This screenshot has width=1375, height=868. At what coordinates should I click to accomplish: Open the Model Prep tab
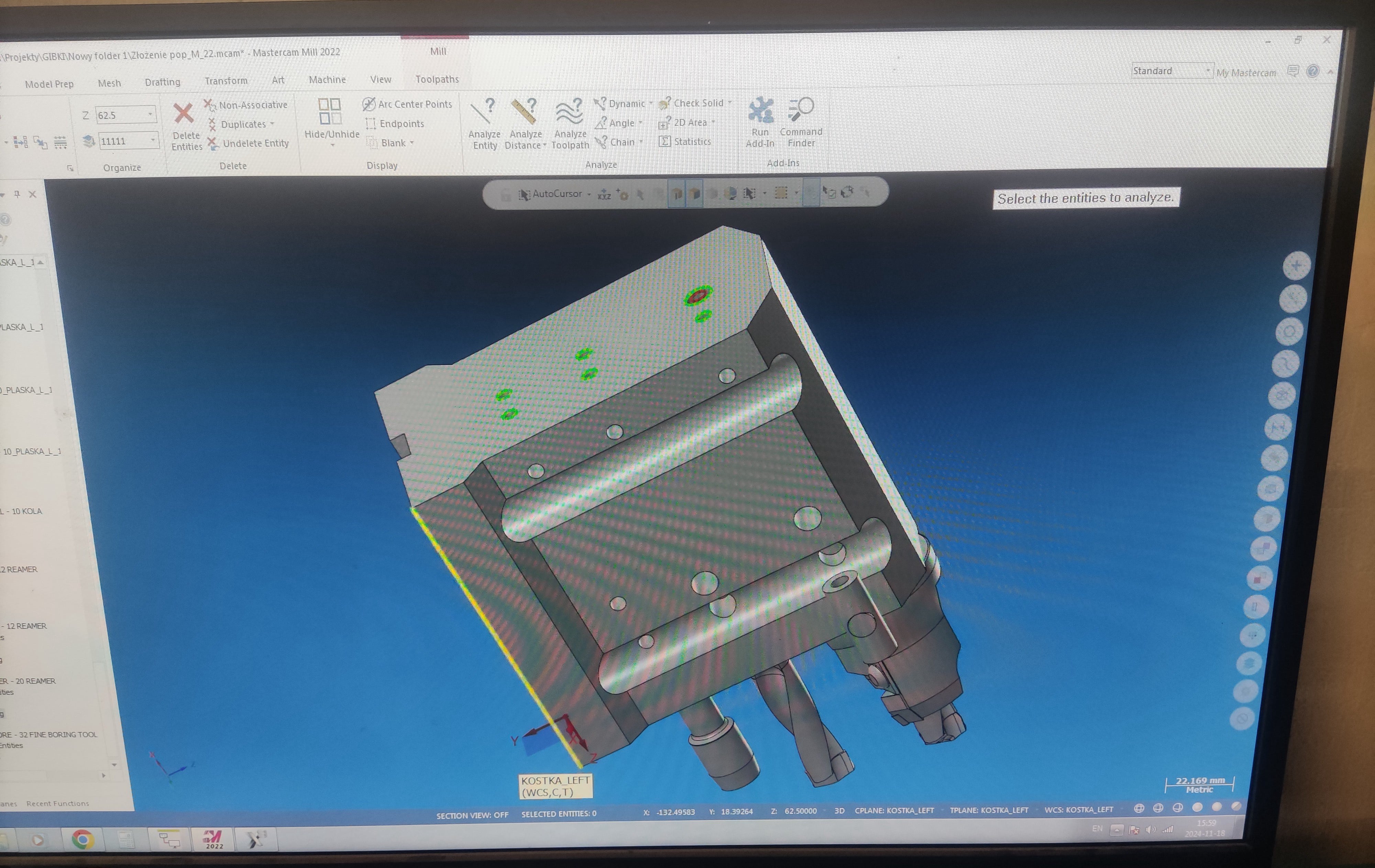point(49,84)
